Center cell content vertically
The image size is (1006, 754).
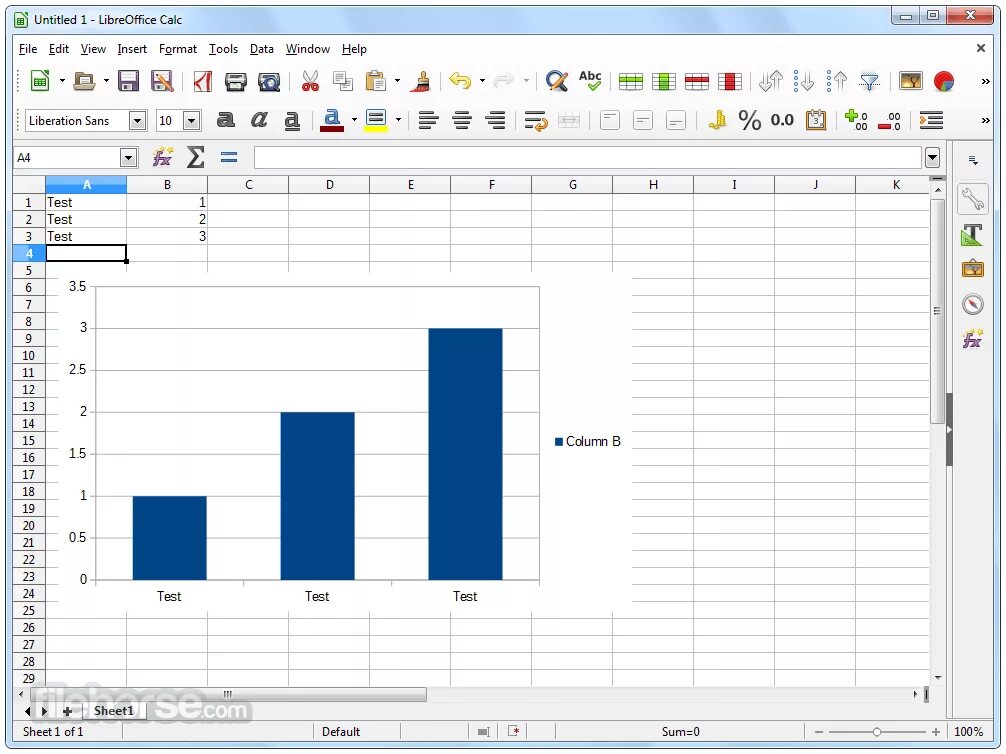(642, 120)
